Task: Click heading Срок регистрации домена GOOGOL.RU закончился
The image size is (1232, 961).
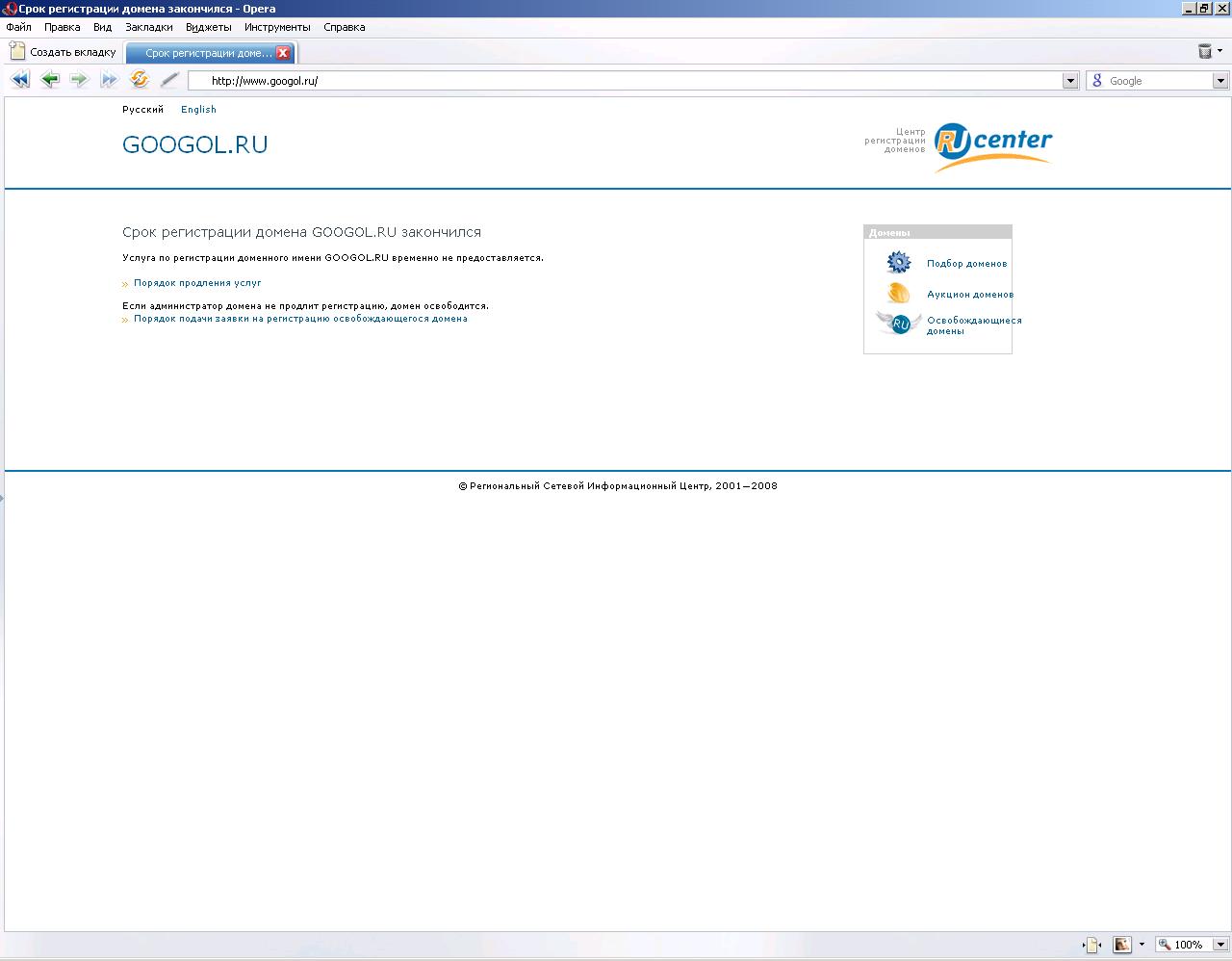Action: pos(301,232)
